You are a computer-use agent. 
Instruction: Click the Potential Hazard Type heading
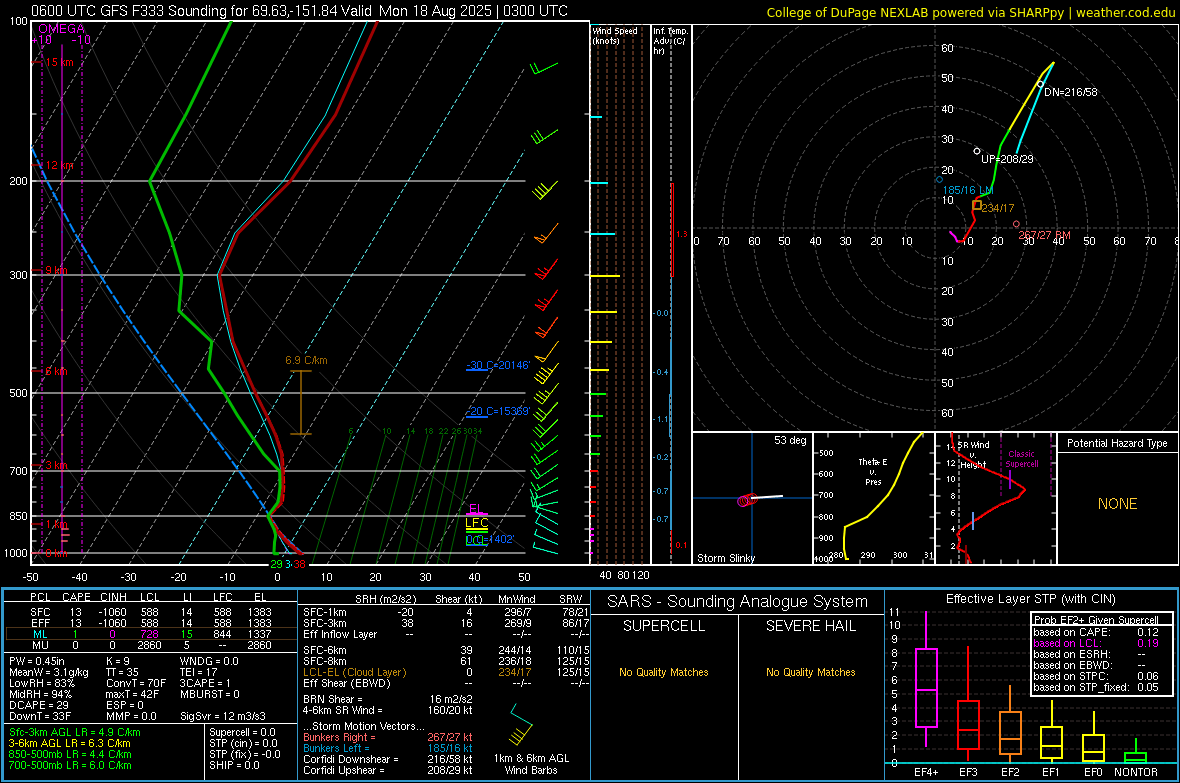[x=1117, y=443]
